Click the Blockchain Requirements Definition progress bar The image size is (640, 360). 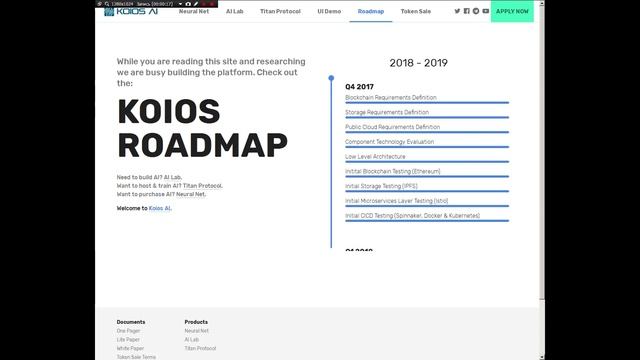[x=427, y=102]
